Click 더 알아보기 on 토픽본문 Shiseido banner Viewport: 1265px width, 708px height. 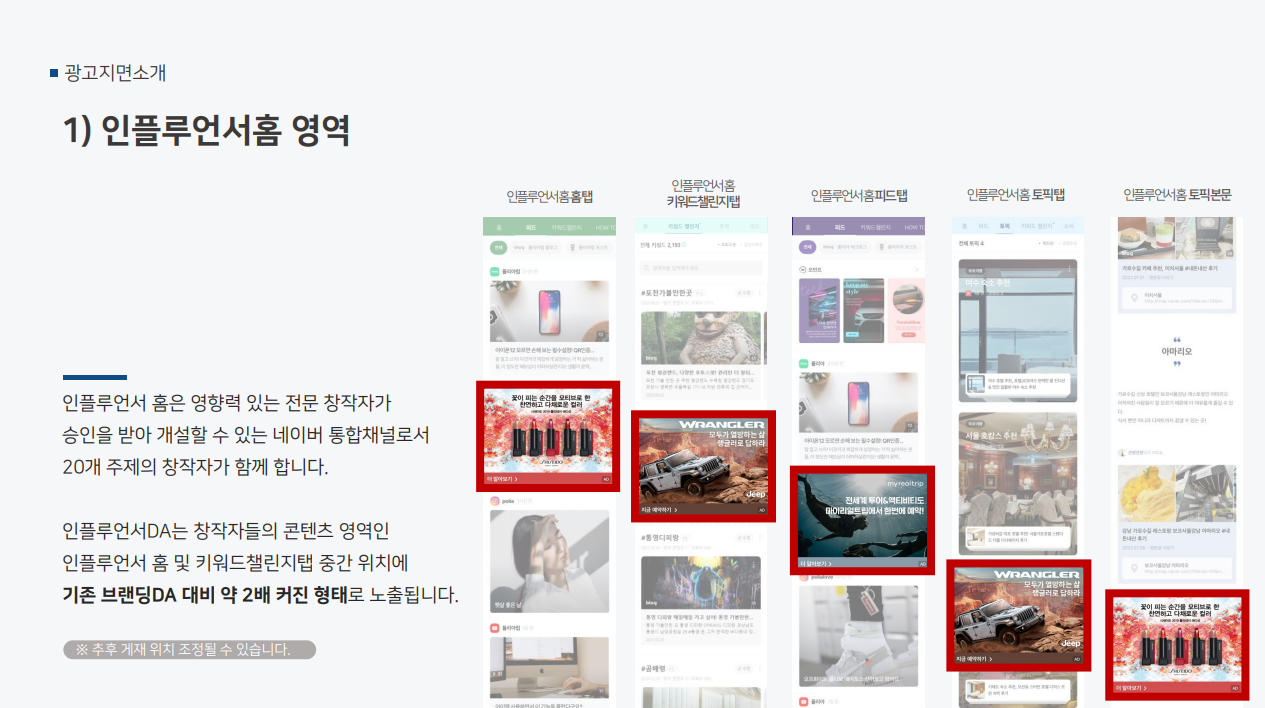click(1131, 688)
